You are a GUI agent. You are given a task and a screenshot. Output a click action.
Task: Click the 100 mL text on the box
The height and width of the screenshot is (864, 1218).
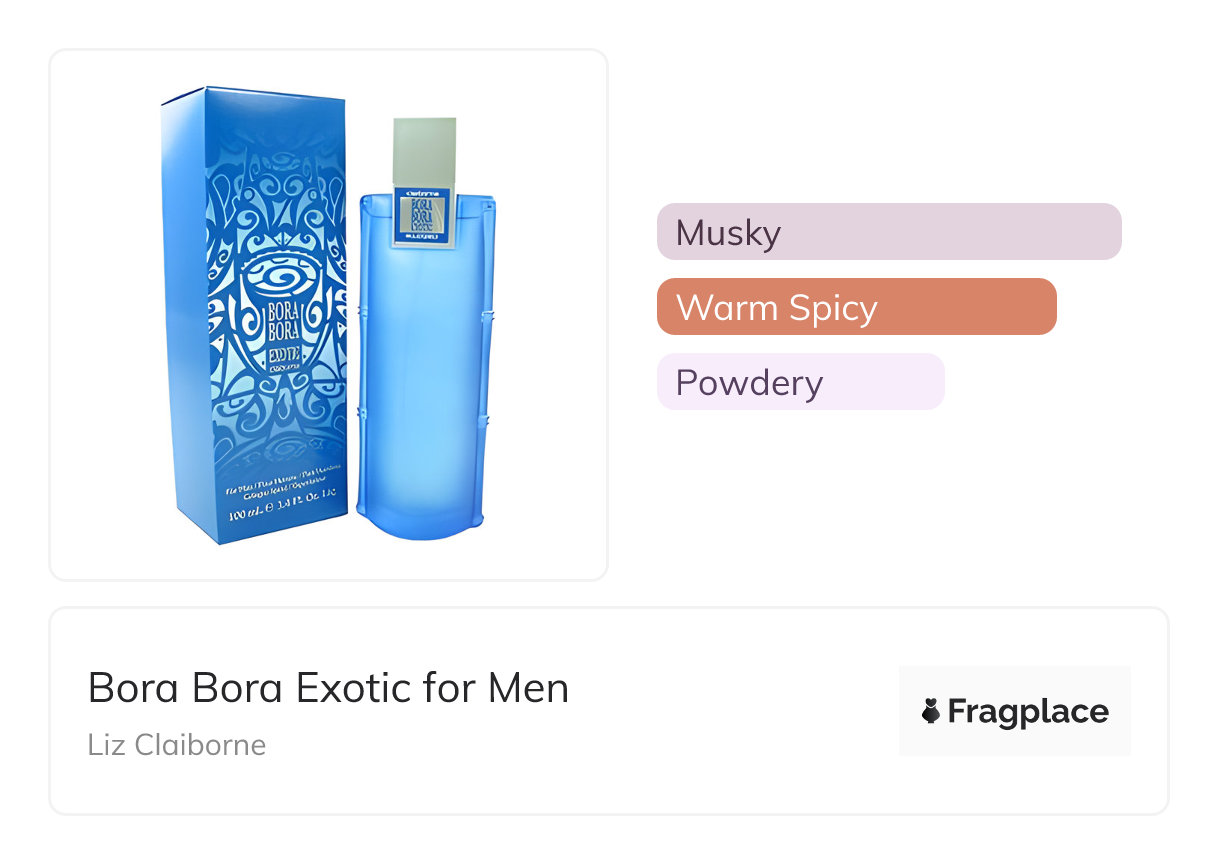245,517
